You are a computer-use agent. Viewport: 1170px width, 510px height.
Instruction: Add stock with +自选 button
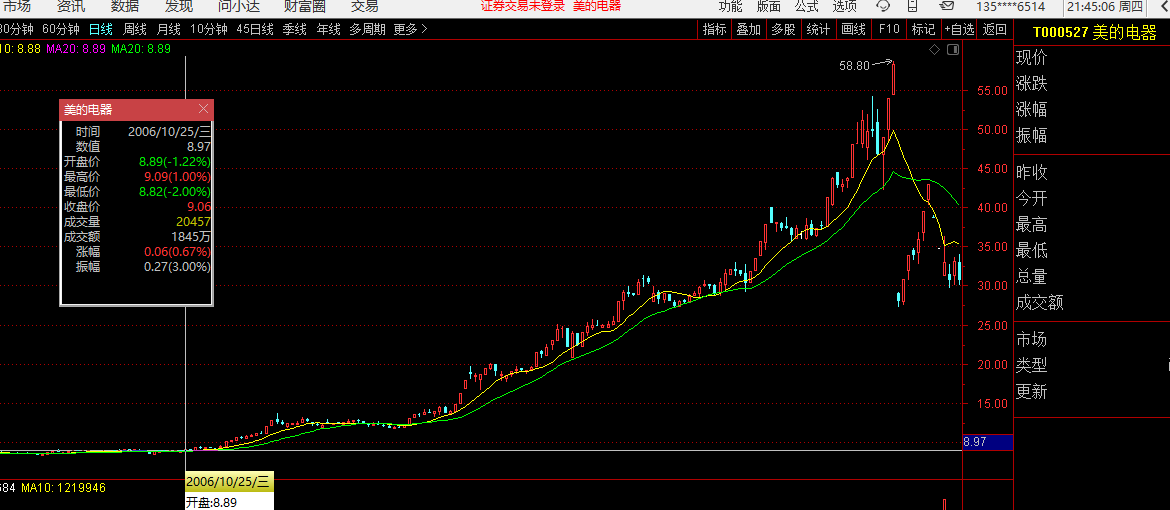(958, 29)
